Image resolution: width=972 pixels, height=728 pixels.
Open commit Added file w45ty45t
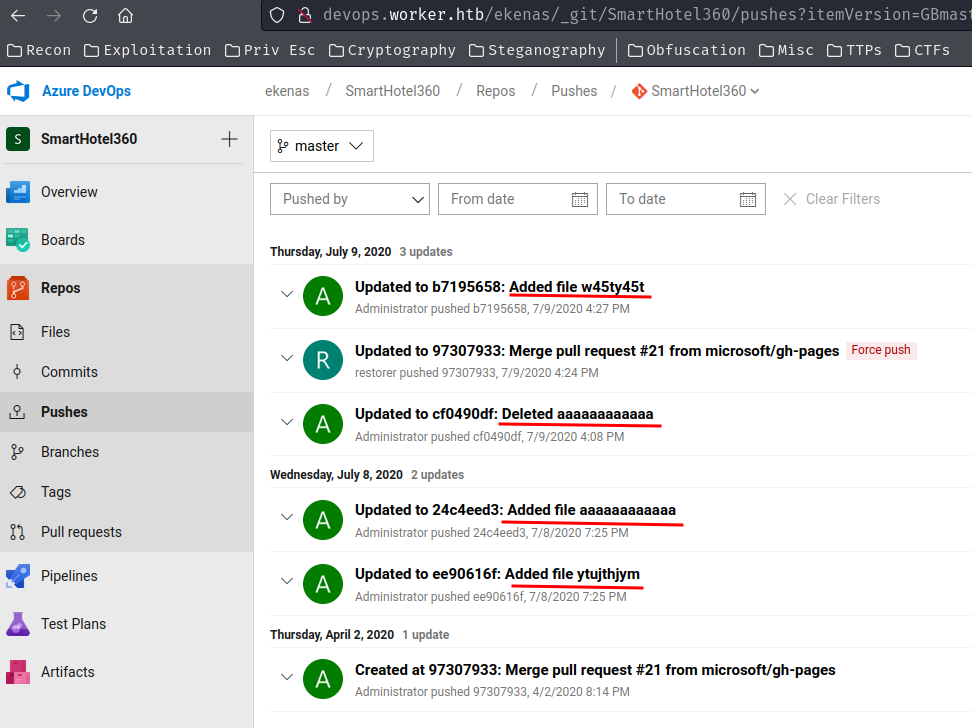coord(577,287)
